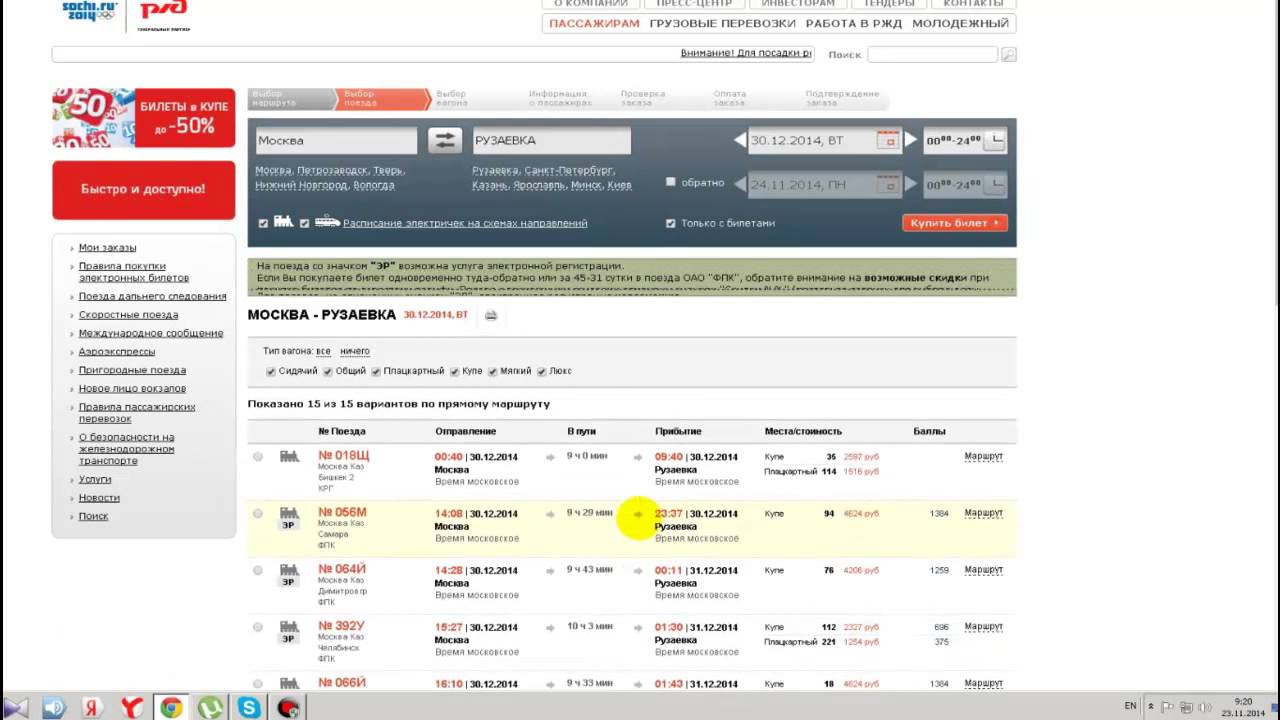Click ЭР train icon for № 064Й

289,575
